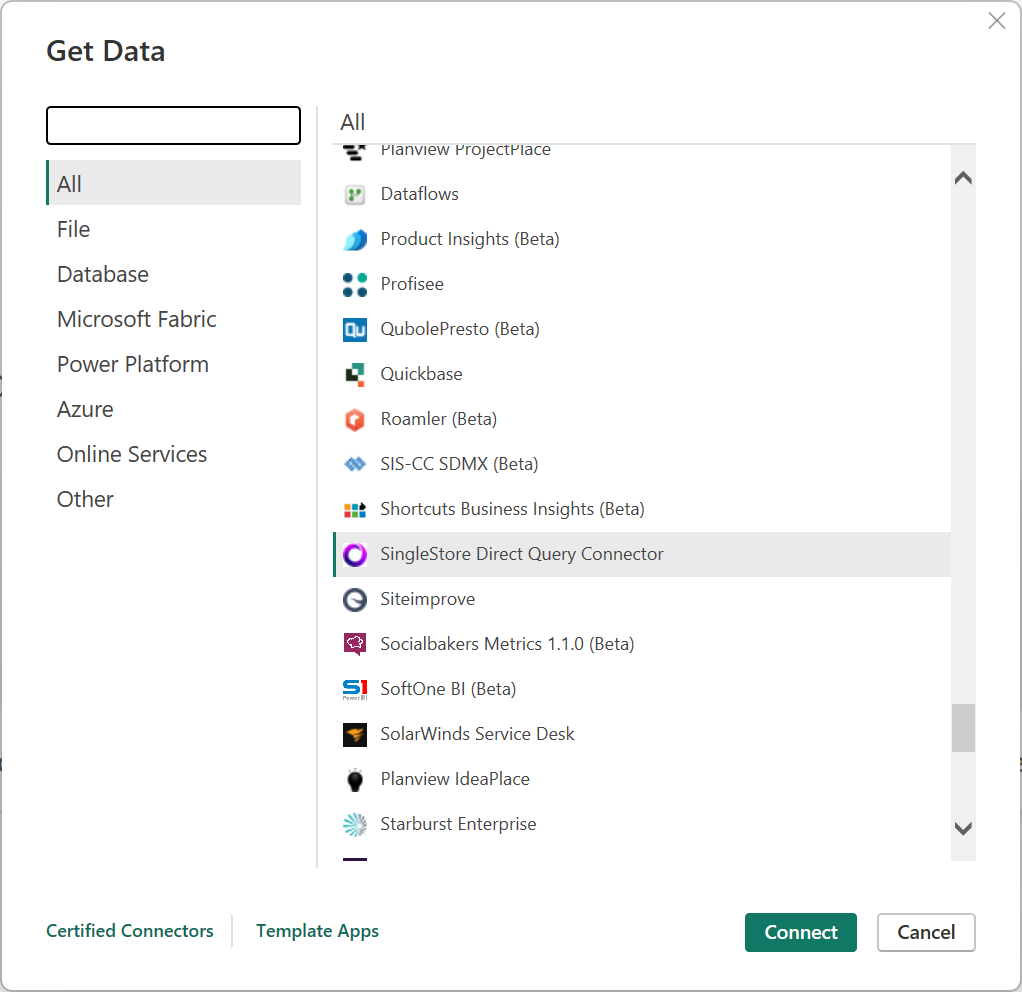1022x992 pixels.
Task: Switch to the Database category
Action: coord(102,274)
